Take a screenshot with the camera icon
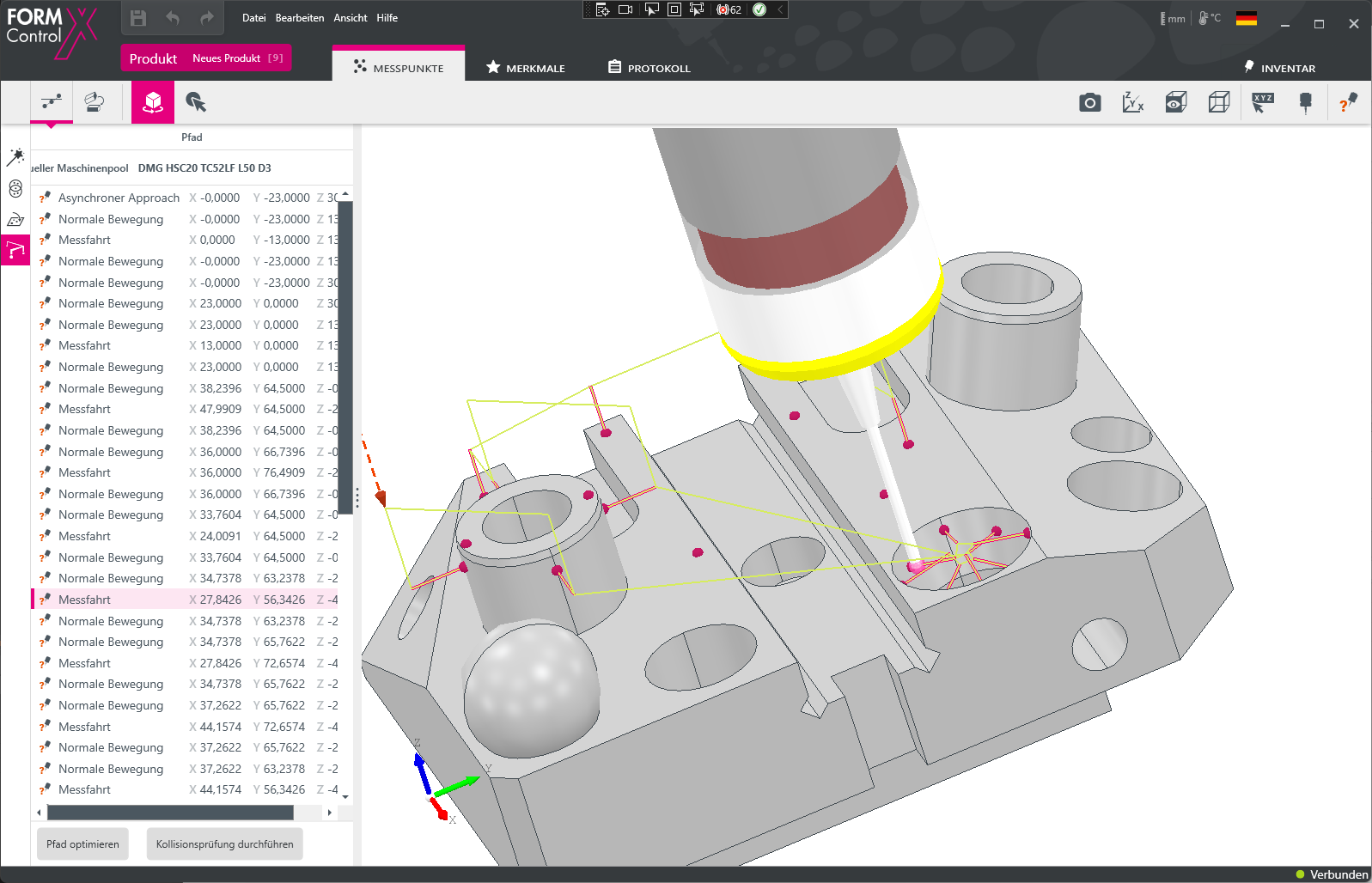1372x883 pixels. [x=1089, y=103]
